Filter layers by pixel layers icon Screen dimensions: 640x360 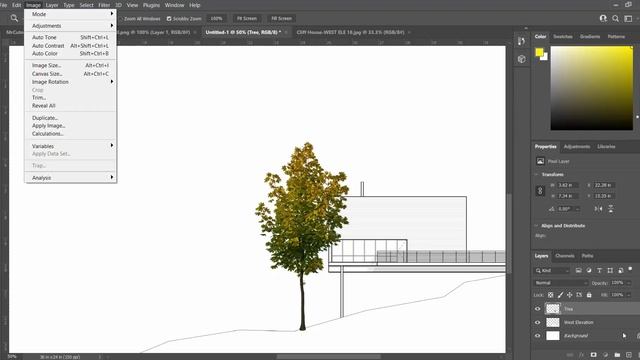(578, 270)
